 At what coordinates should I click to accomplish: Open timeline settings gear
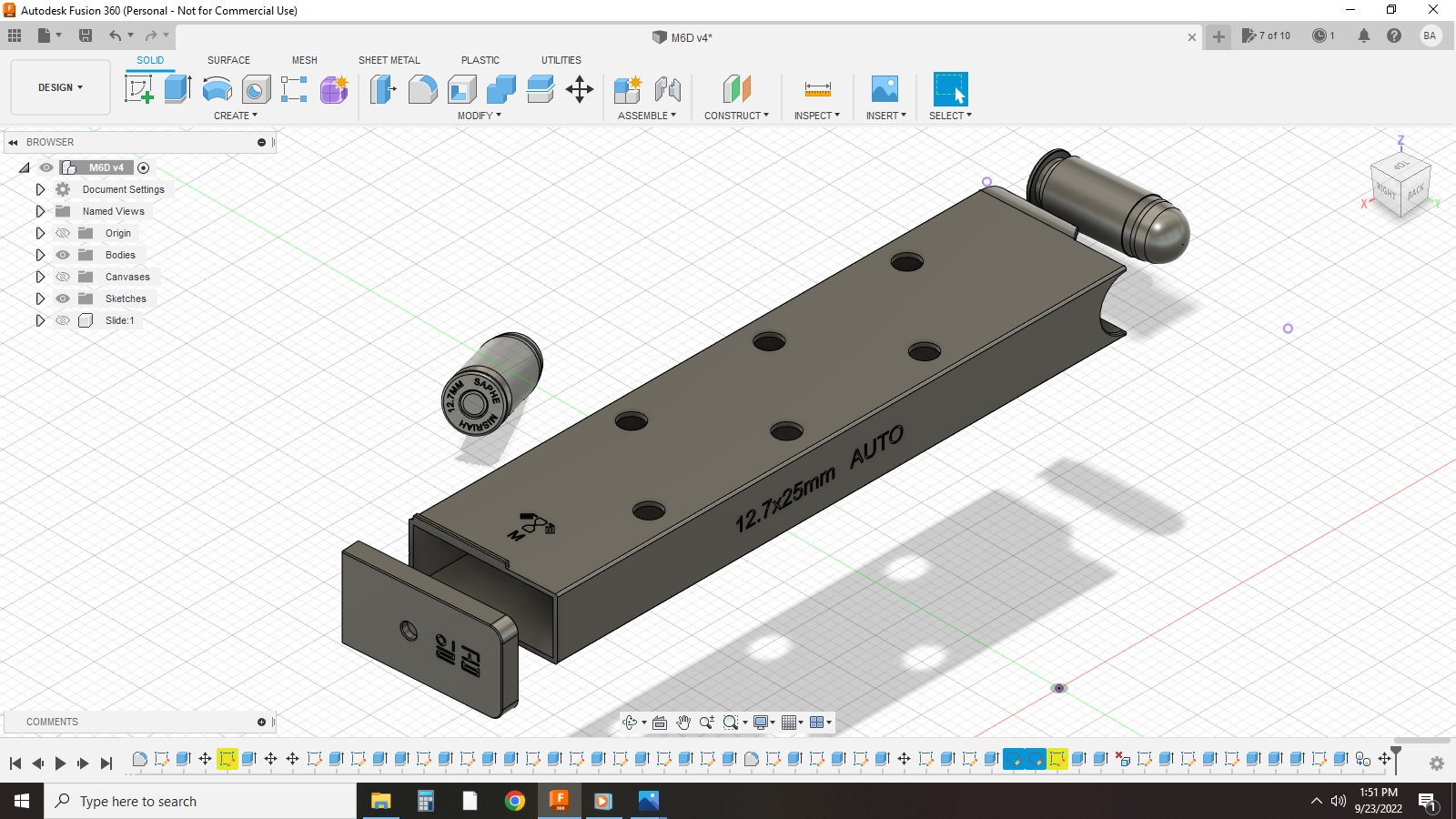click(x=1437, y=763)
